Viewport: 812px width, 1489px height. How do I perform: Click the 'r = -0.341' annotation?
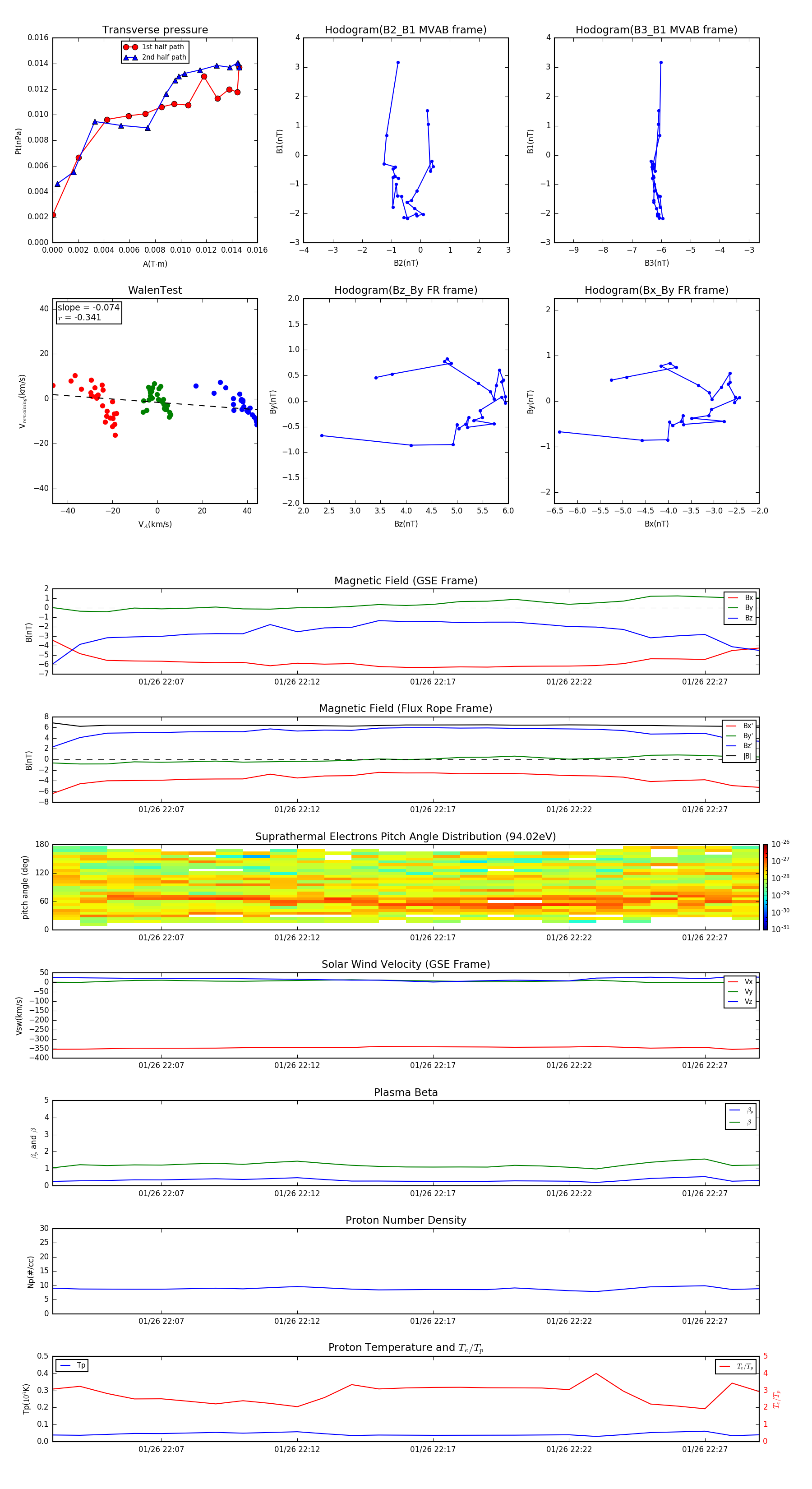coord(80,317)
